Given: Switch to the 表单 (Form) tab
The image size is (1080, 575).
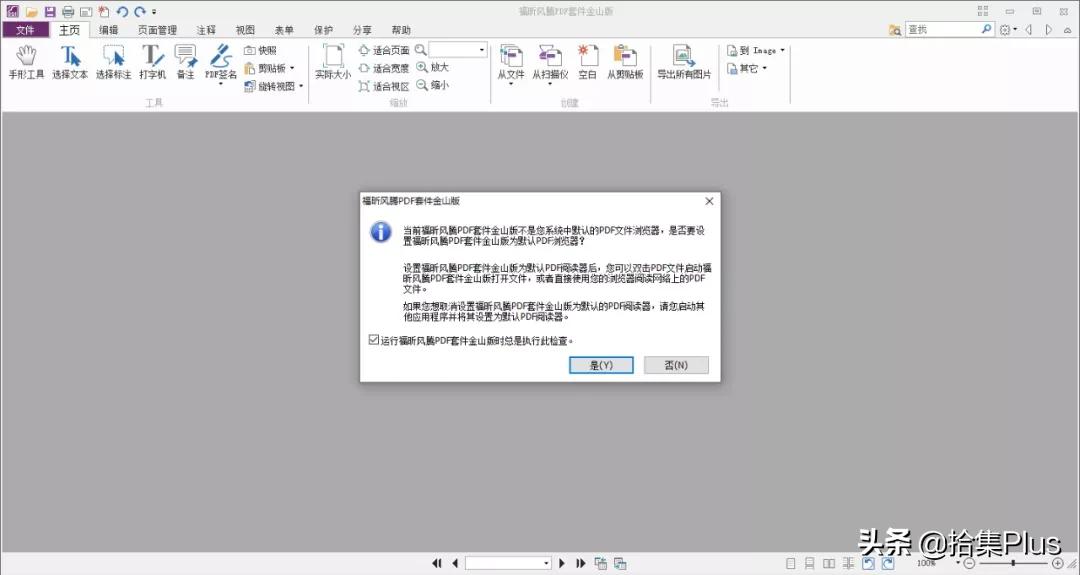Looking at the screenshot, I should pyautogui.click(x=284, y=30).
